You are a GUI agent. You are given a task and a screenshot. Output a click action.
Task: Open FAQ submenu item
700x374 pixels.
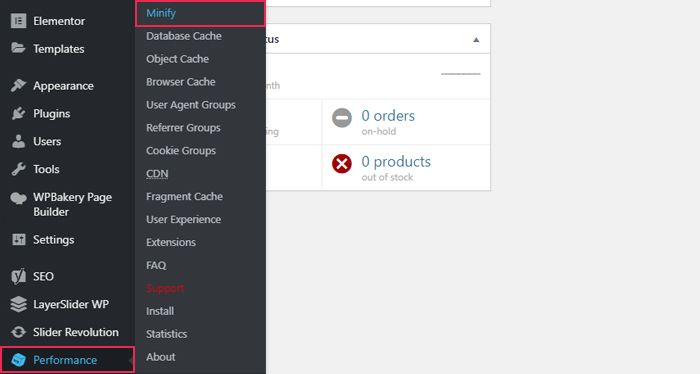156,266
